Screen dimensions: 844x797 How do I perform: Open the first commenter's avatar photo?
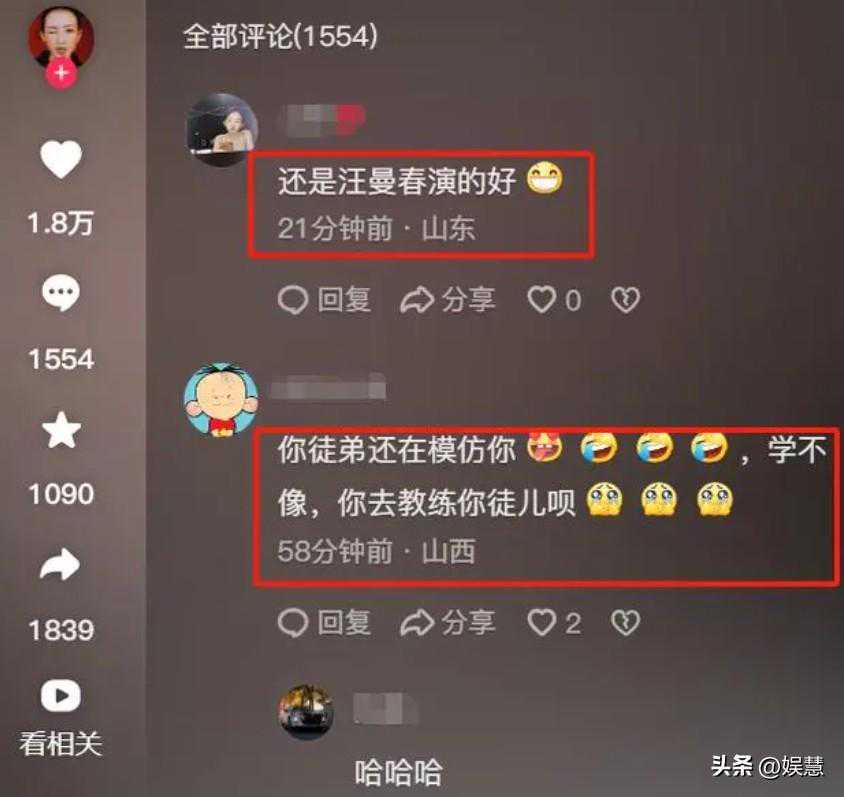pyautogui.click(x=222, y=129)
